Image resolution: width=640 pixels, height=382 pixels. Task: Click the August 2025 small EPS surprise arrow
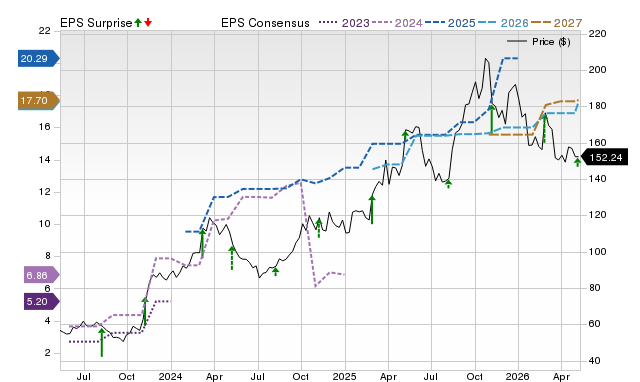[448, 184]
